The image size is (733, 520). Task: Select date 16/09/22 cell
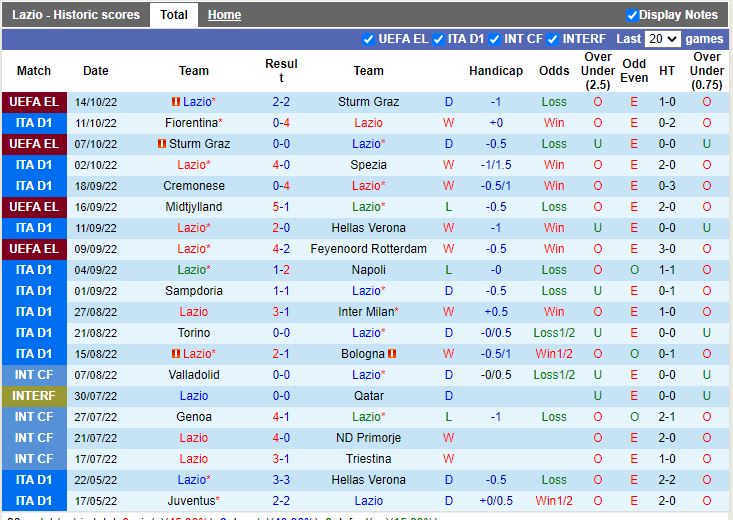point(95,207)
